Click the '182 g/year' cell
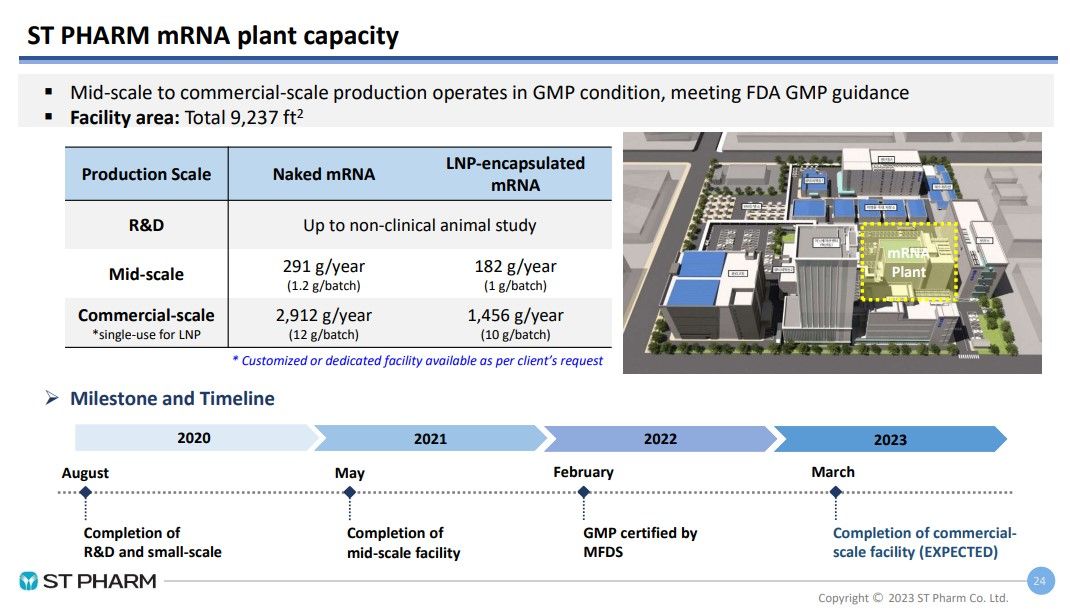 (515, 266)
